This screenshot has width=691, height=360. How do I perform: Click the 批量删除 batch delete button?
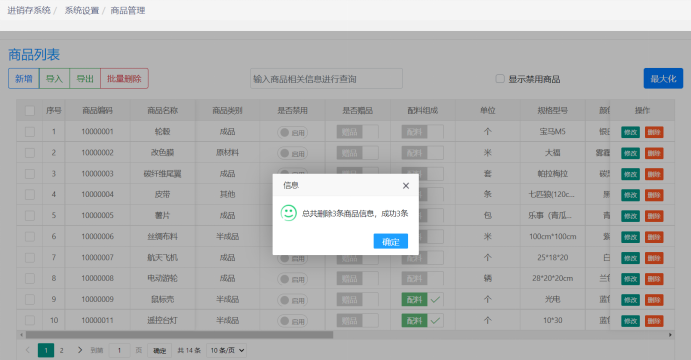(x=124, y=79)
